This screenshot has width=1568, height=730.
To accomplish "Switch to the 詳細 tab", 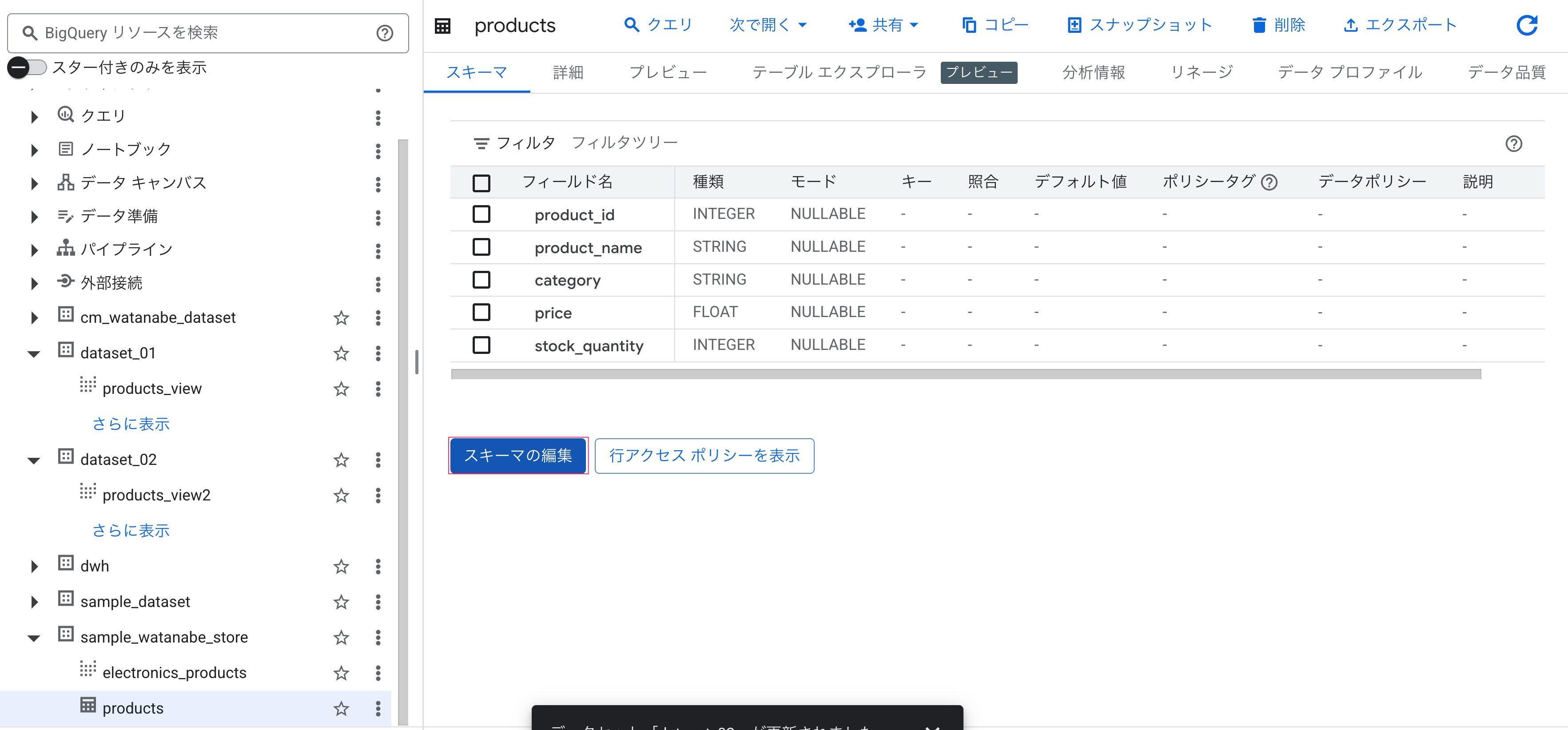I will 568,72.
